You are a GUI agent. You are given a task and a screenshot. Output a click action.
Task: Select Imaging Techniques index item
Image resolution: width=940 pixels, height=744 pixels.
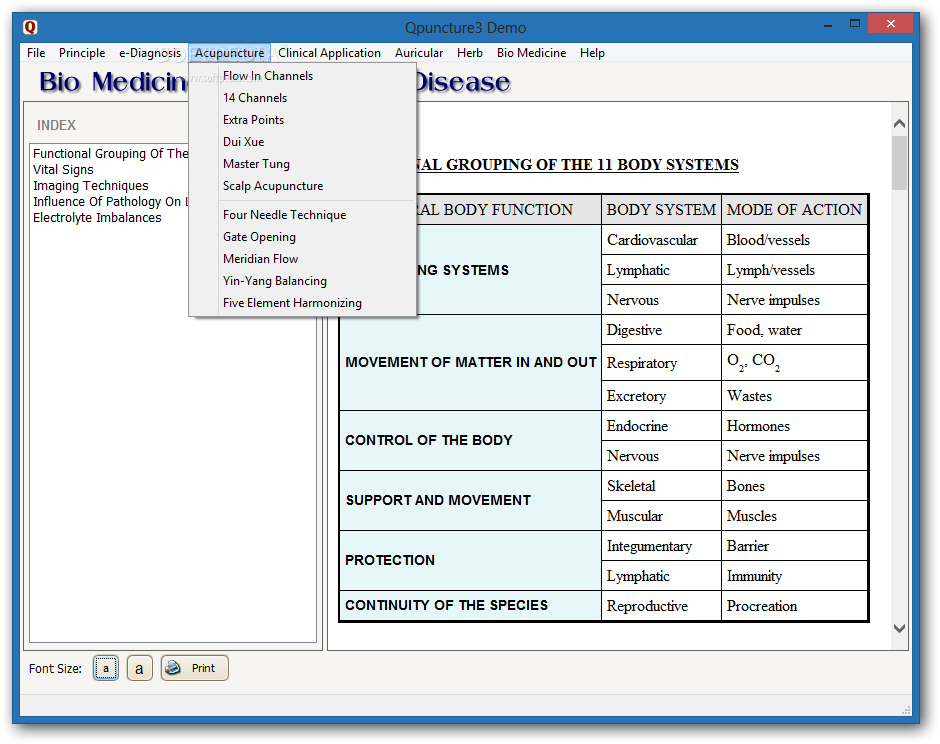91,186
